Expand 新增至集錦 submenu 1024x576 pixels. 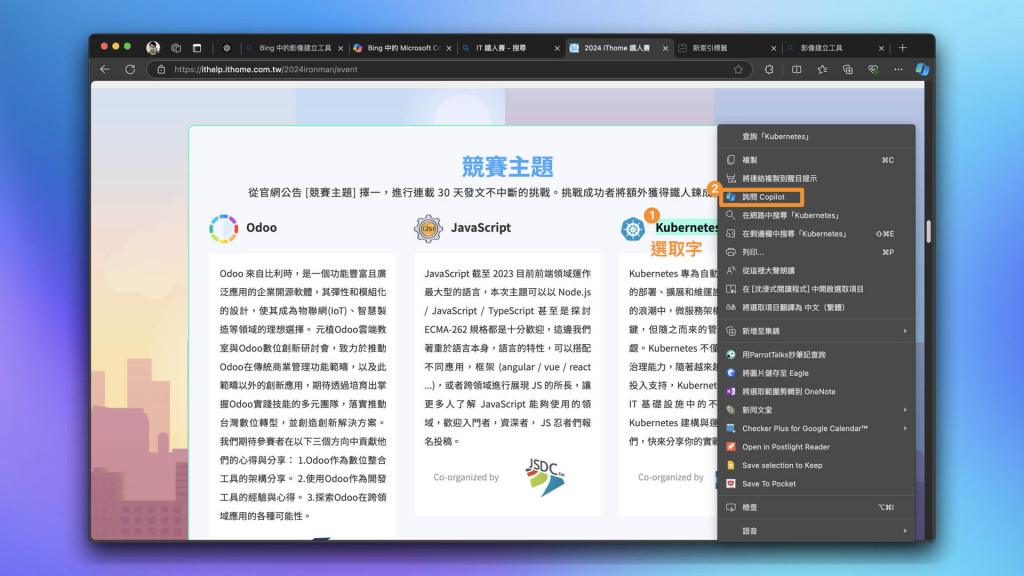pyautogui.click(x=816, y=331)
